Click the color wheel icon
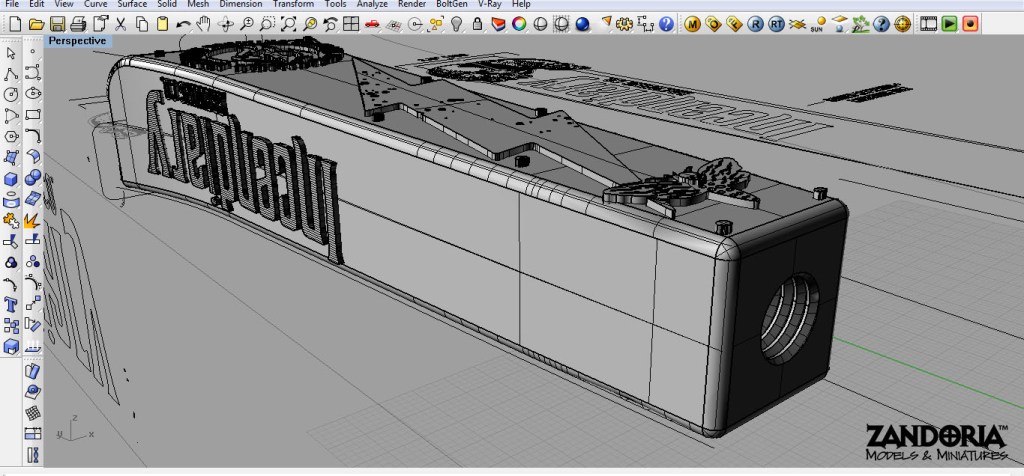Viewport: 1024px width, 476px height. click(519, 22)
